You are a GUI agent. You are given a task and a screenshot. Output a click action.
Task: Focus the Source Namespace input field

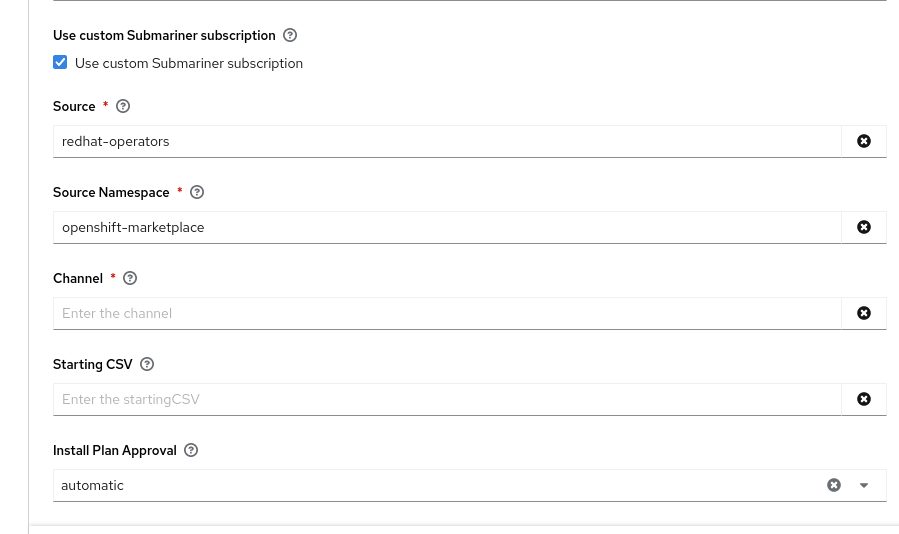click(x=447, y=227)
